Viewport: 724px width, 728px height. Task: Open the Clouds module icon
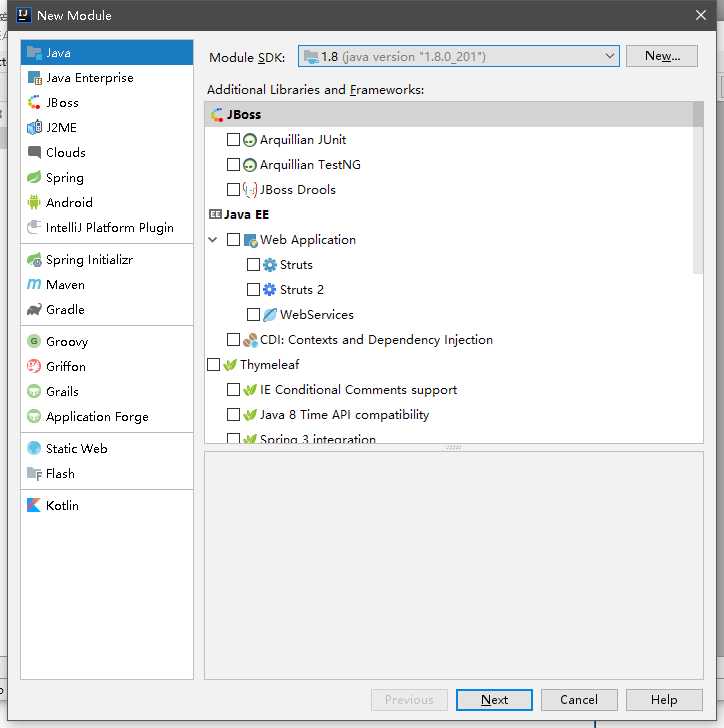pyautogui.click(x=34, y=152)
